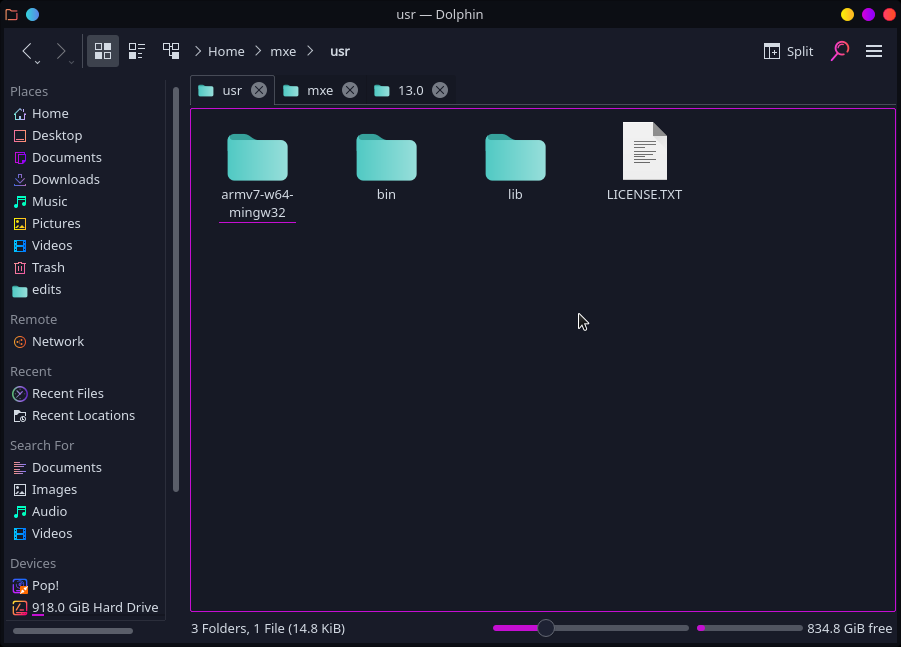Click the Places panel horizontal scrollbar
This screenshot has width=901, height=647.
point(73,631)
